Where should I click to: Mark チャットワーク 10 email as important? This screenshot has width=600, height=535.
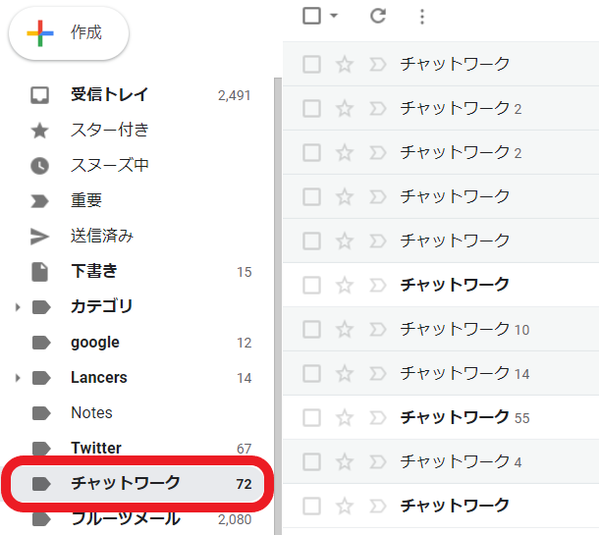tap(378, 329)
